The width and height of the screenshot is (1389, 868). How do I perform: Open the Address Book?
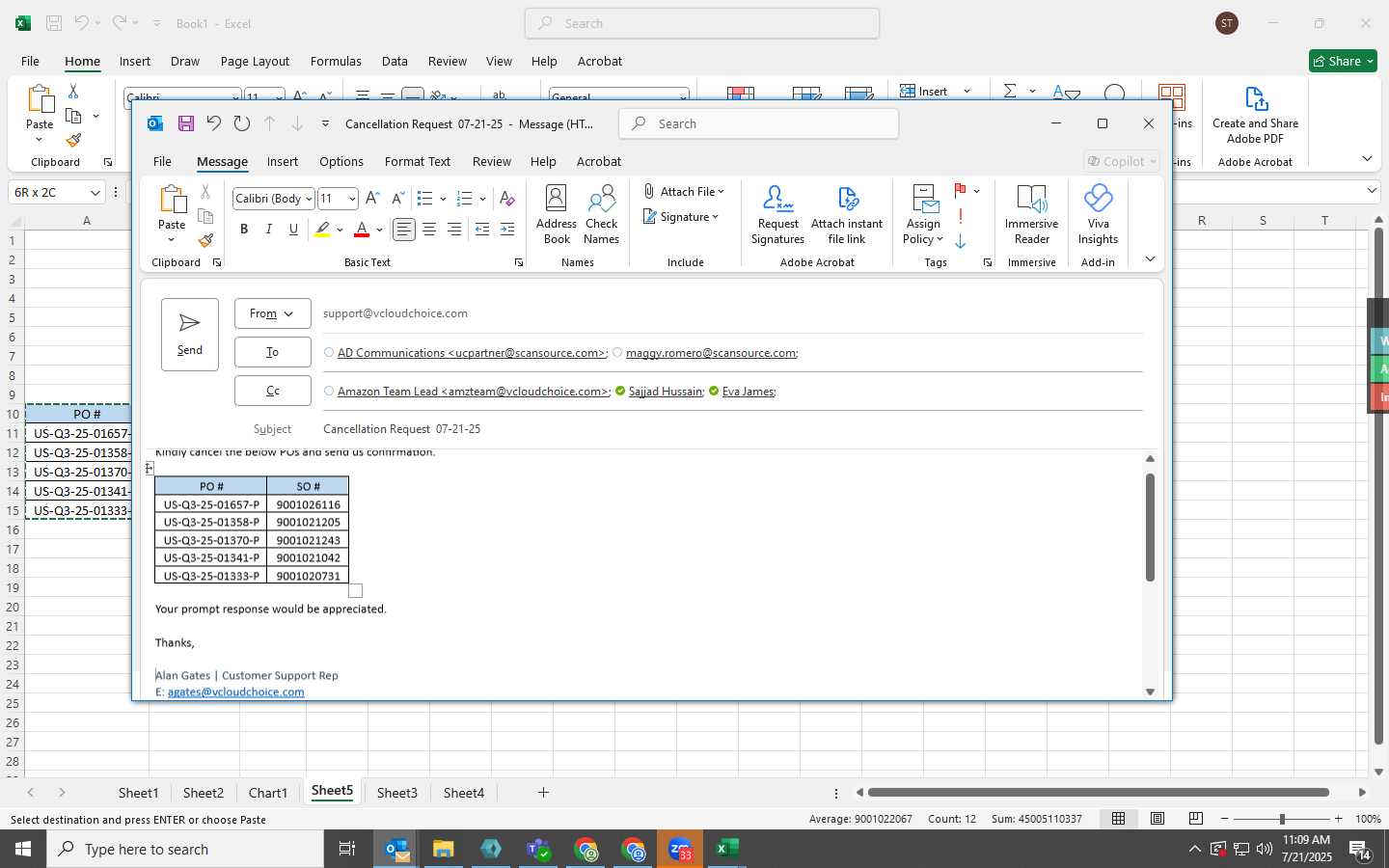(557, 215)
